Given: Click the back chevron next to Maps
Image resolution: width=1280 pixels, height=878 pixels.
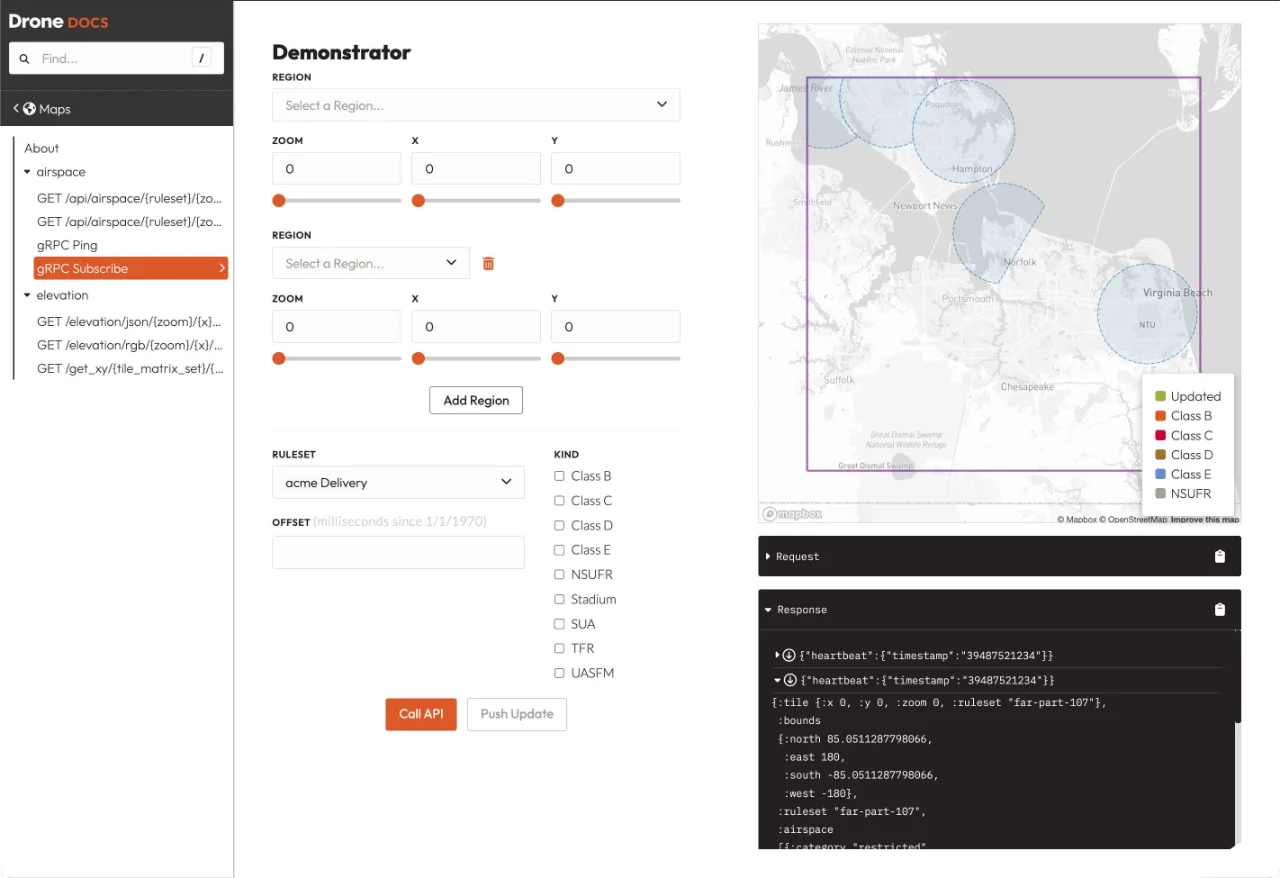Looking at the screenshot, I should click(x=16, y=109).
